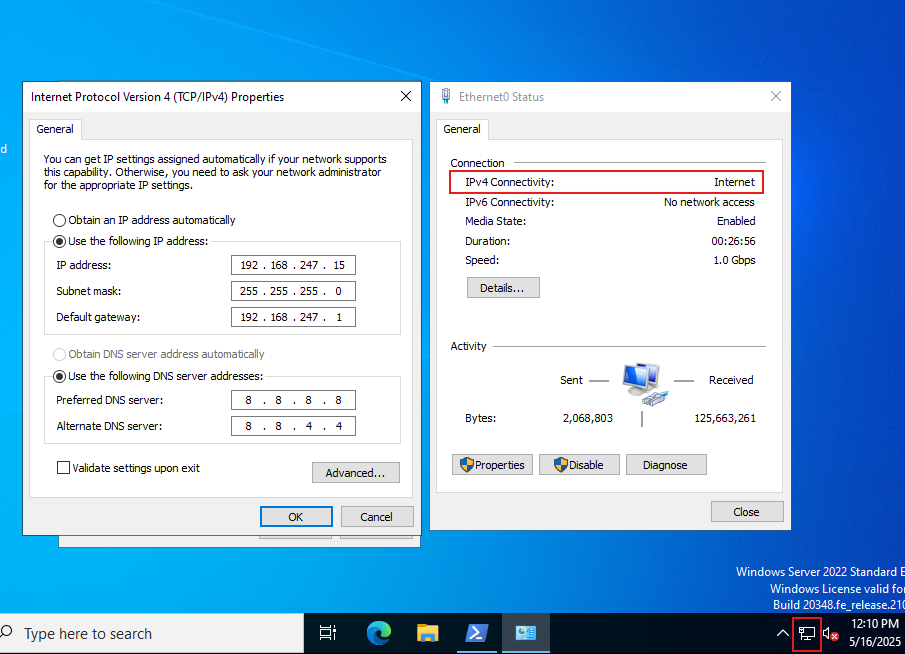Close the Ethernet0 Status window with X
This screenshot has height=654, width=905.
(x=776, y=96)
